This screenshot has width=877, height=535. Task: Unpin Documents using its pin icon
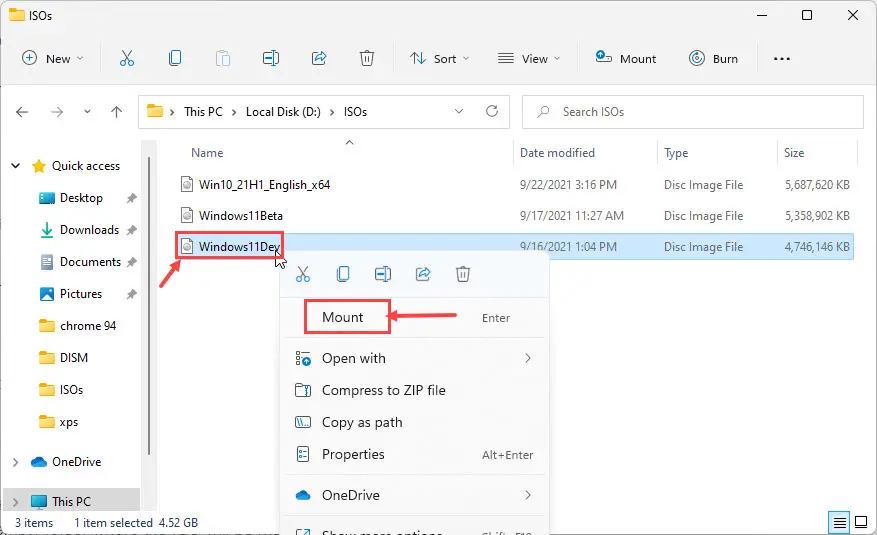coord(131,262)
